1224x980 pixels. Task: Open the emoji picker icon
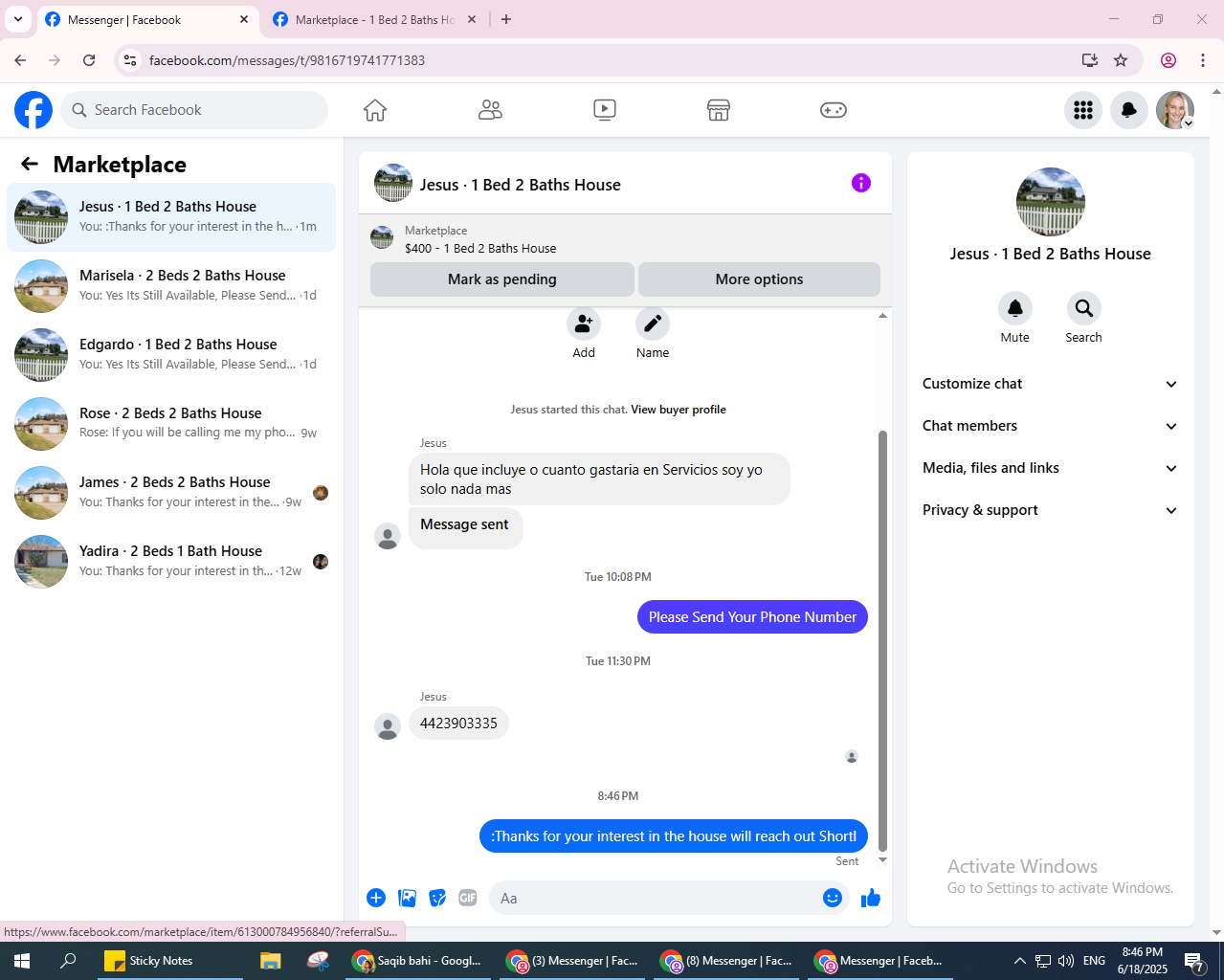833,898
